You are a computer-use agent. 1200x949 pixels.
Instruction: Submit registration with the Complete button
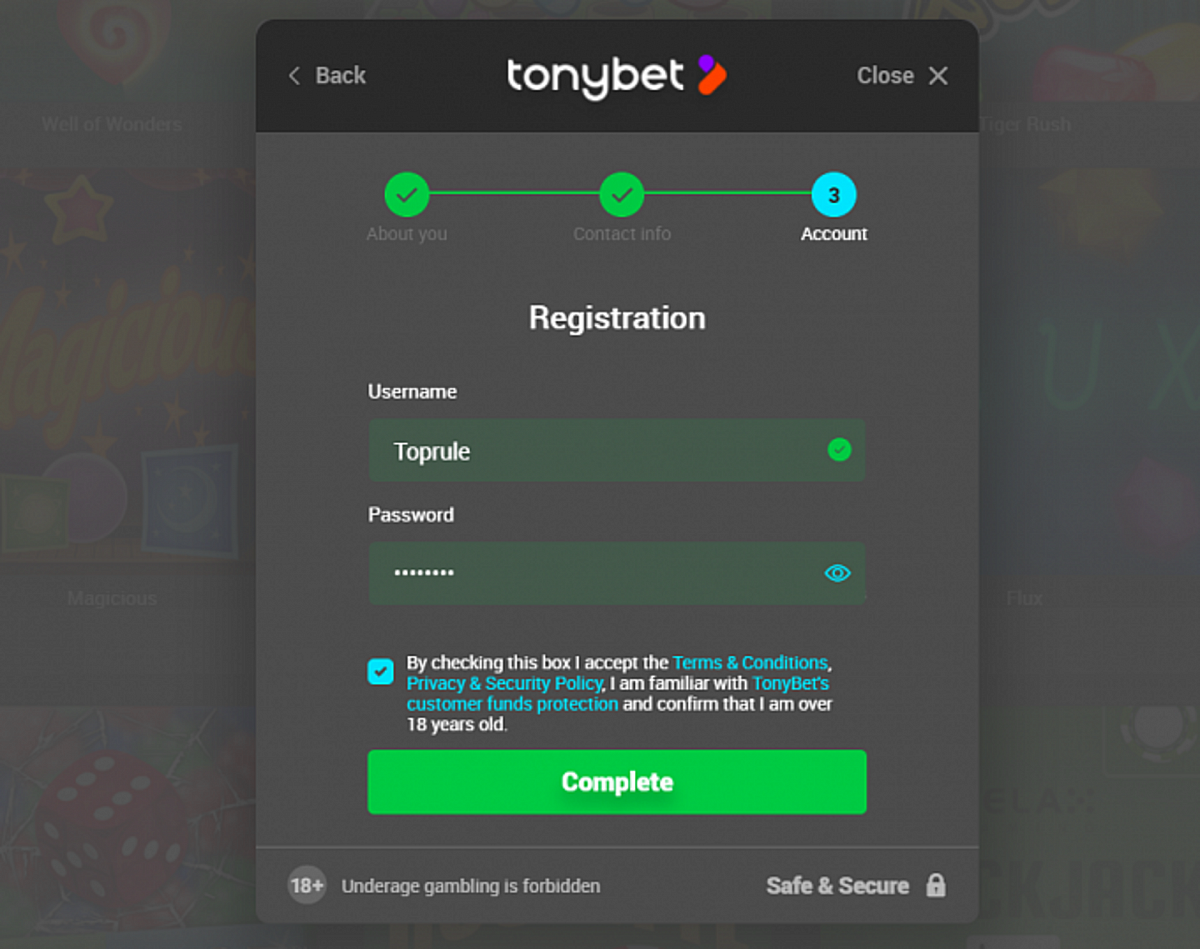617,782
